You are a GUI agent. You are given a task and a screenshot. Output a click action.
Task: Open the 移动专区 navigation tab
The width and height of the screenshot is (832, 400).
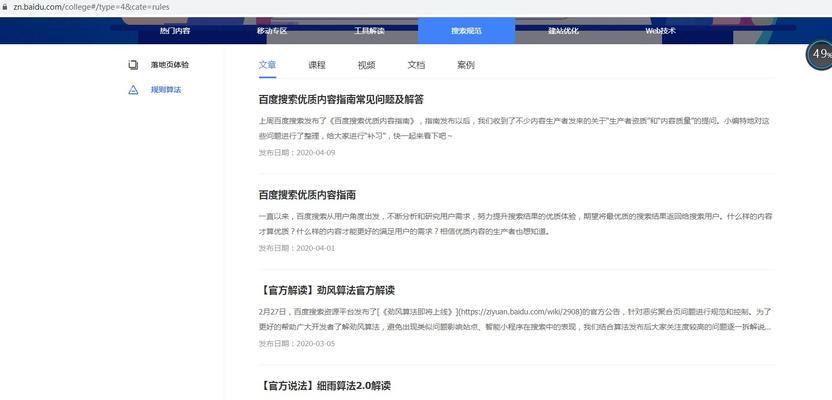pos(272,31)
